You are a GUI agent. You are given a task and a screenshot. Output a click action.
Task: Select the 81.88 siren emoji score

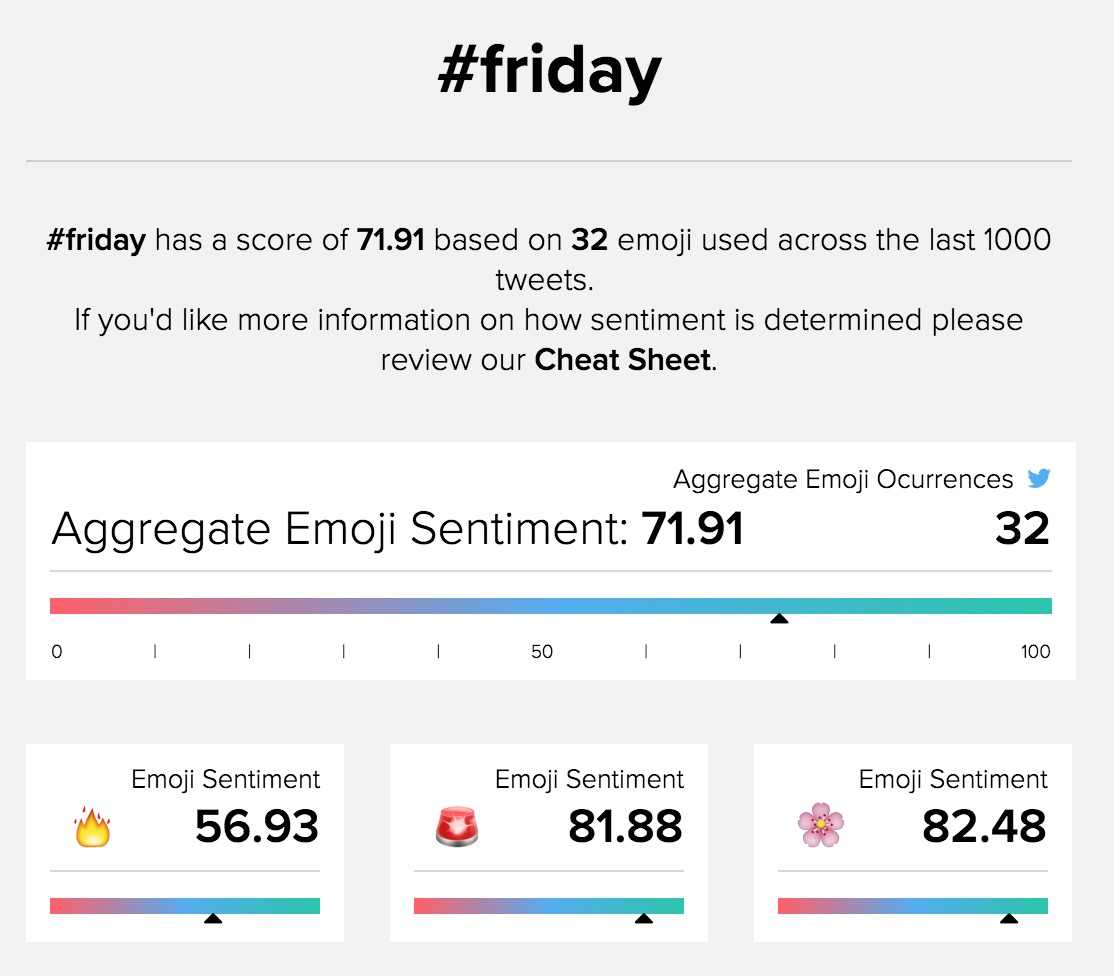625,827
